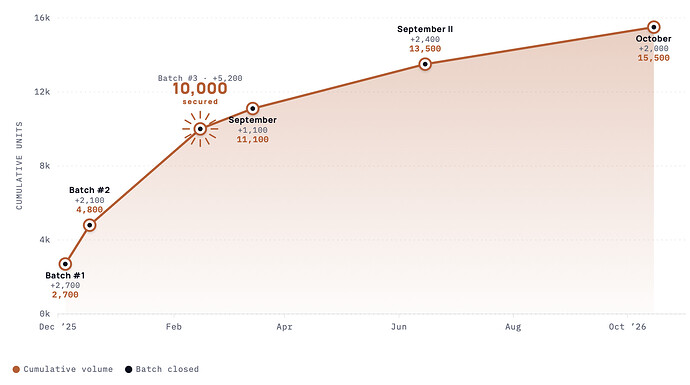This screenshot has width=690, height=385.
Task: Click the Oct '26 x-axis tick label
Action: point(627,326)
